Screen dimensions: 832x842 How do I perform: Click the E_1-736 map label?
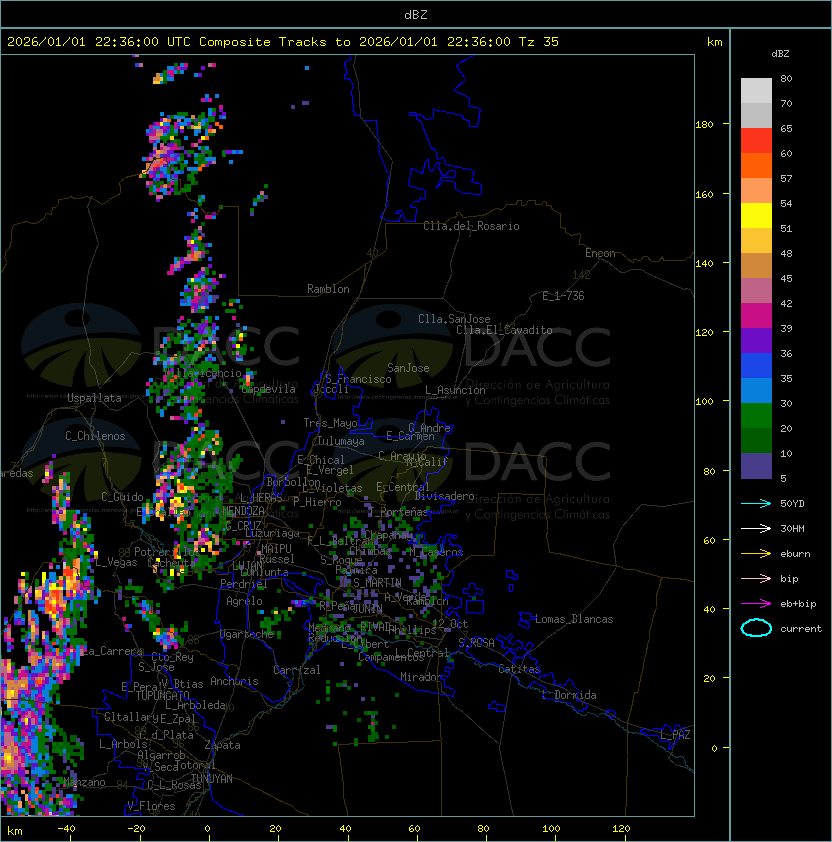click(563, 296)
